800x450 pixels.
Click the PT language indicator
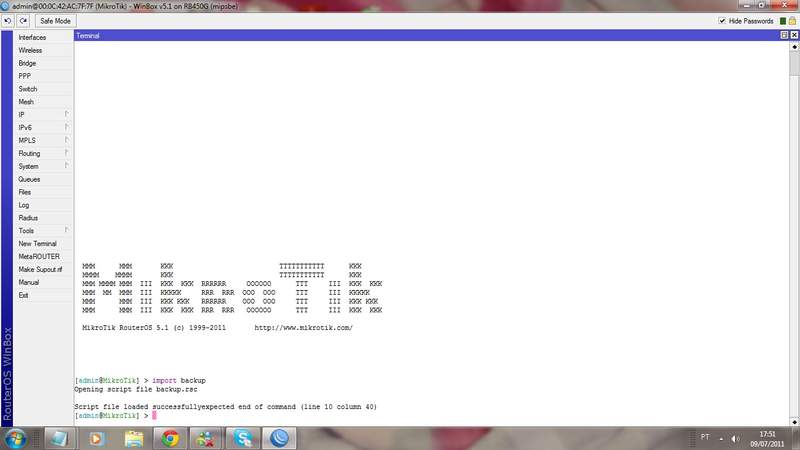coord(705,437)
